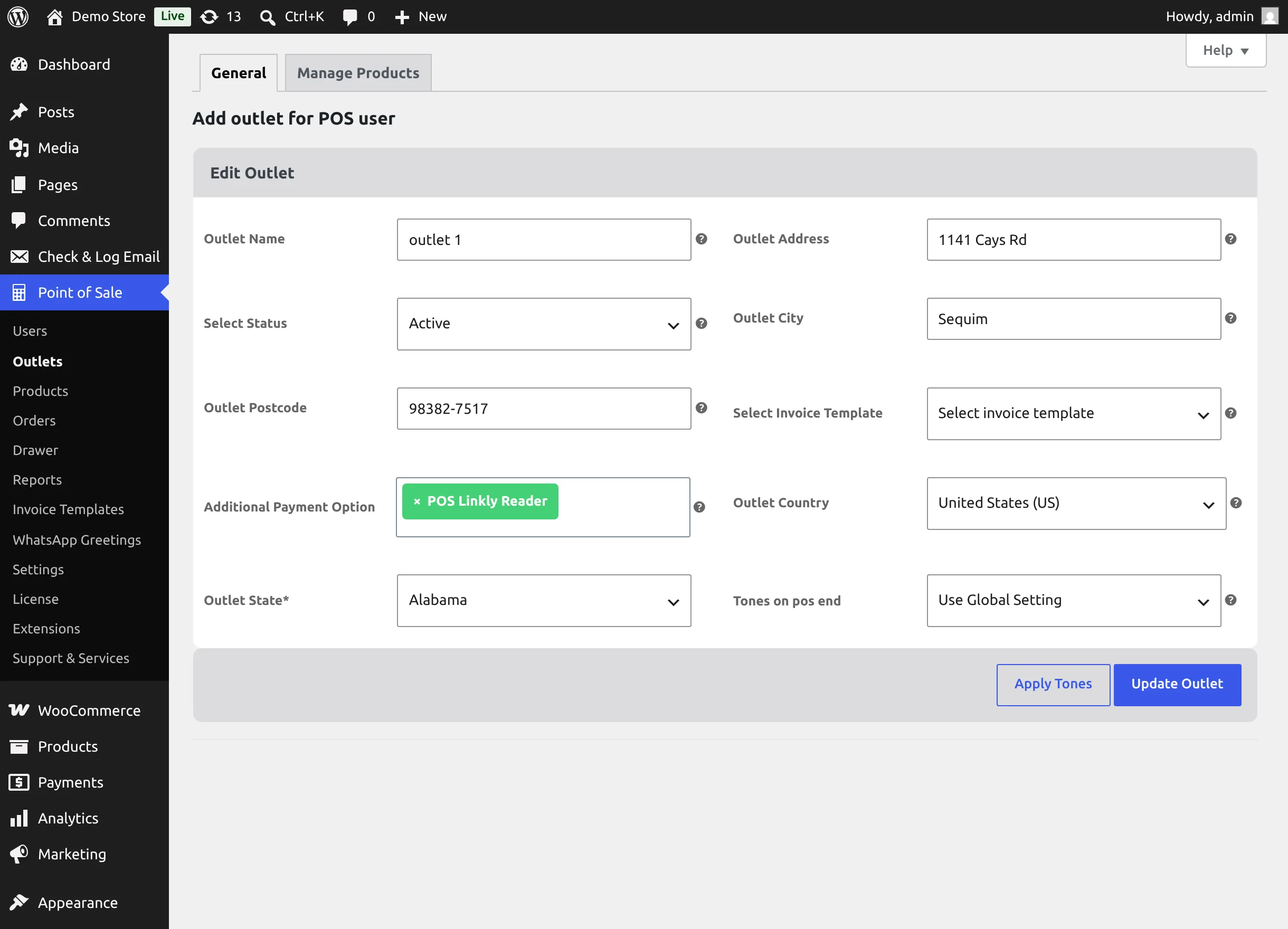The width and height of the screenshot is (1288, 929).
Task: Click the Outlet Address input field
Action: (x=1073, y=240)
